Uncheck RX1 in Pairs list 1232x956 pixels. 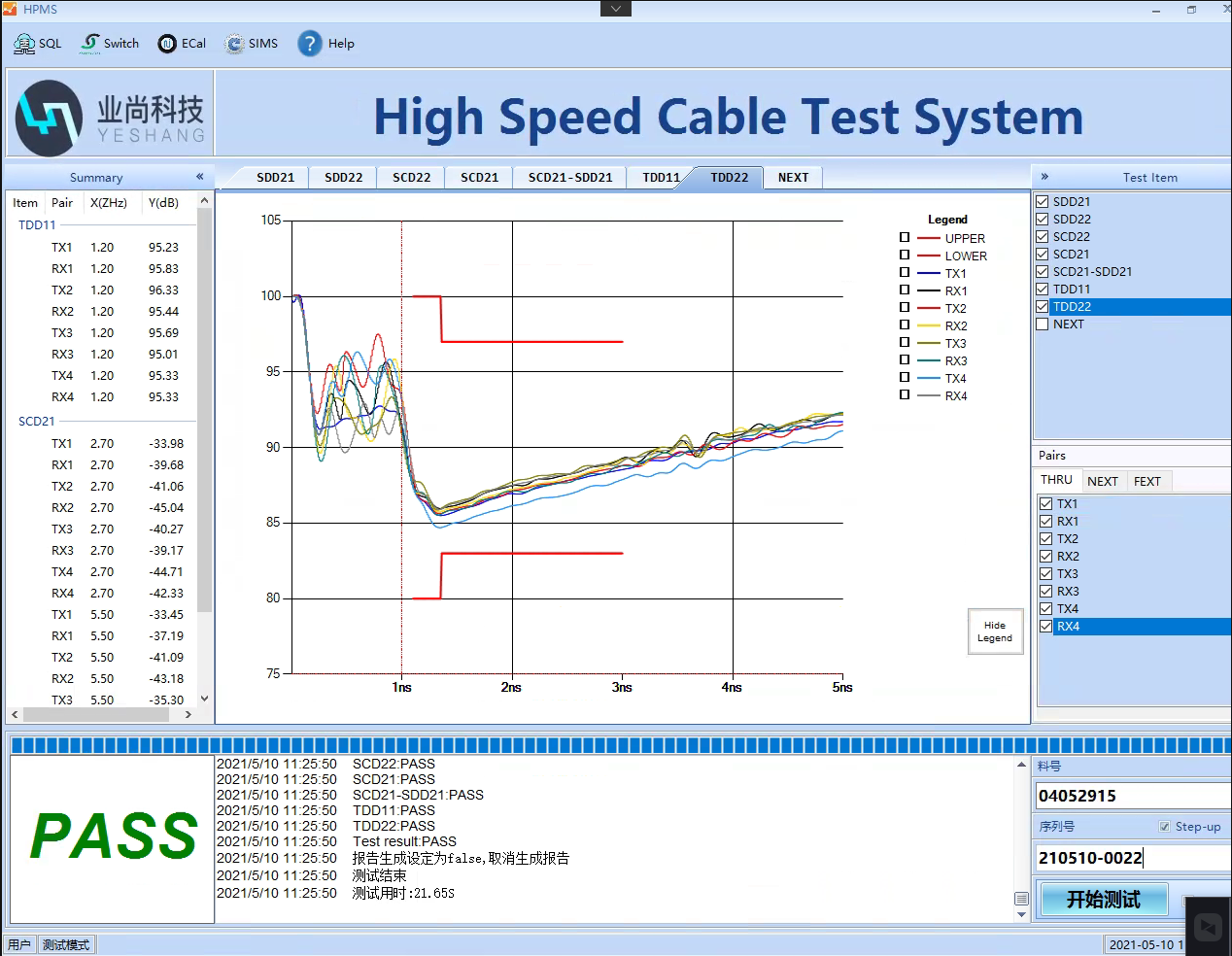pos(1046,522)
